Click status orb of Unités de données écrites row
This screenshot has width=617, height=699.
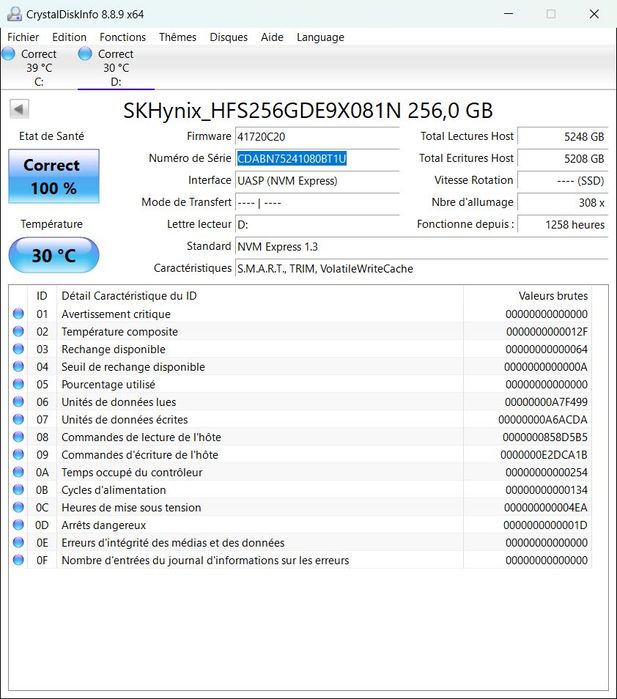click(x=18, y=419)
